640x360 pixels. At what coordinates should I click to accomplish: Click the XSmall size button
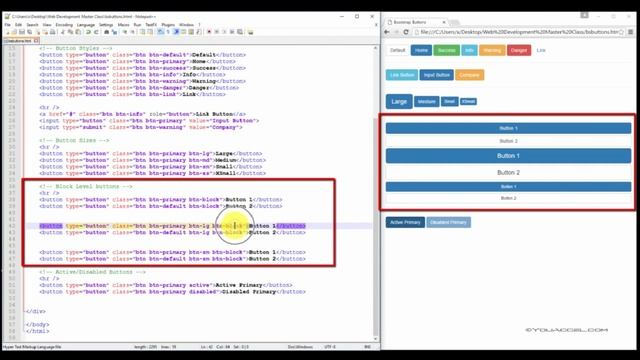[x=468, y=101]
